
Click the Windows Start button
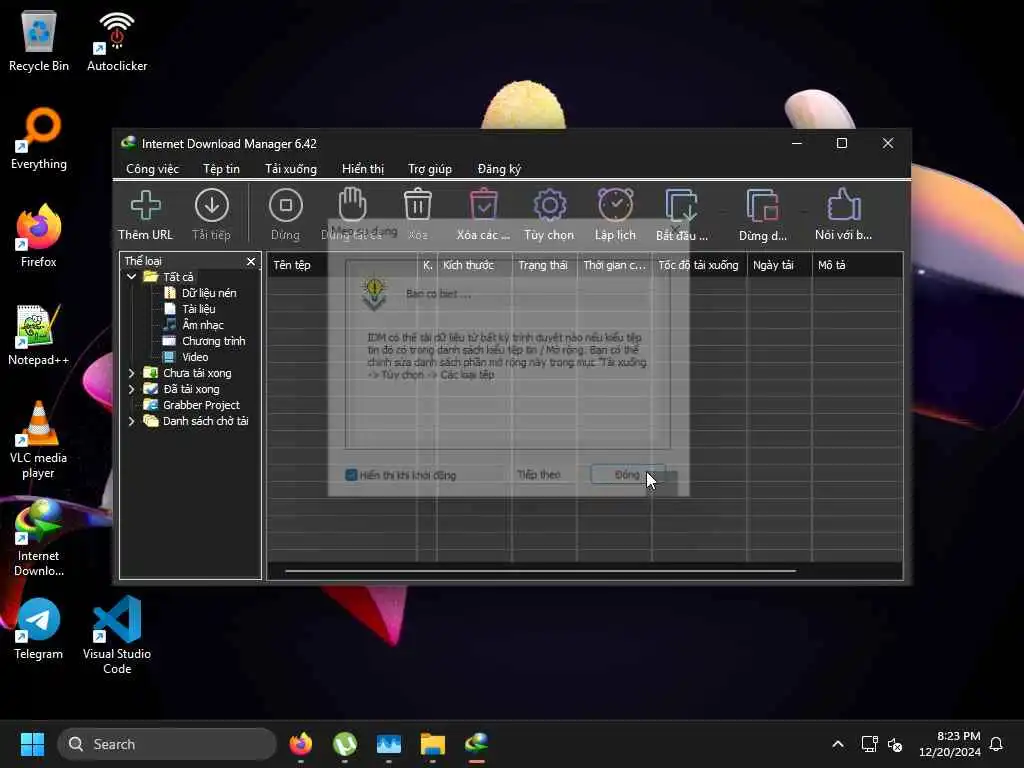point(32,744)
